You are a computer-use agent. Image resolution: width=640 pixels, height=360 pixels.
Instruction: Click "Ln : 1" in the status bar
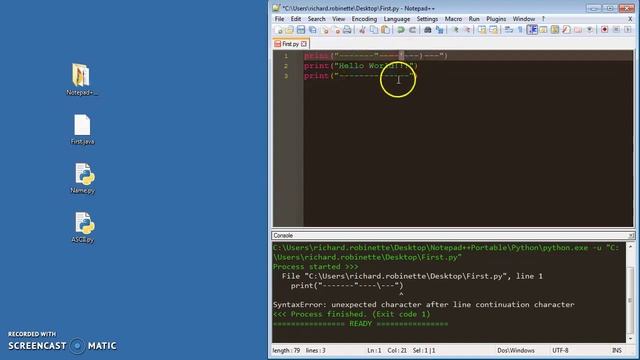(374, 350)
